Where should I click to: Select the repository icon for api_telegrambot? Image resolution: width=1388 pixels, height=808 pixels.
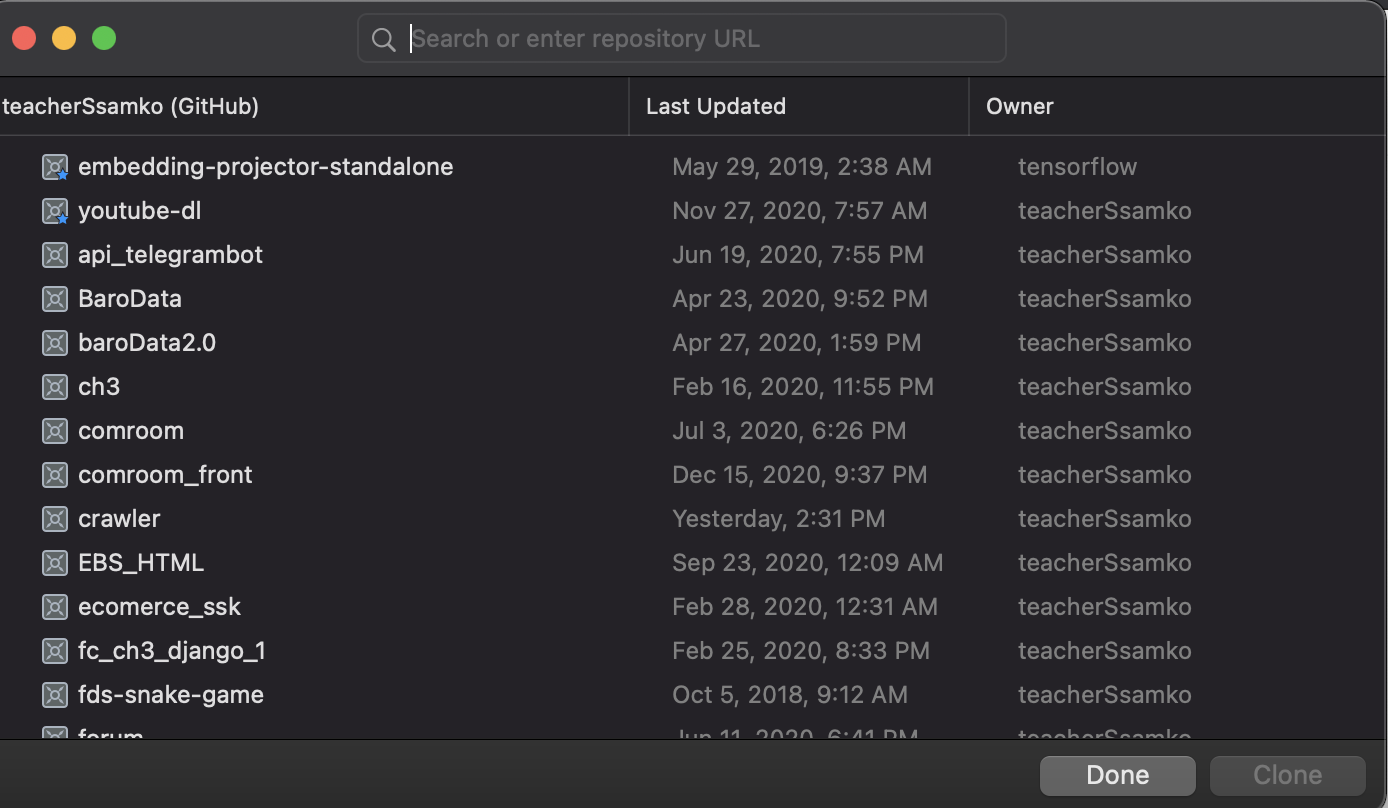pyautogui.click(x=55, y=255)
